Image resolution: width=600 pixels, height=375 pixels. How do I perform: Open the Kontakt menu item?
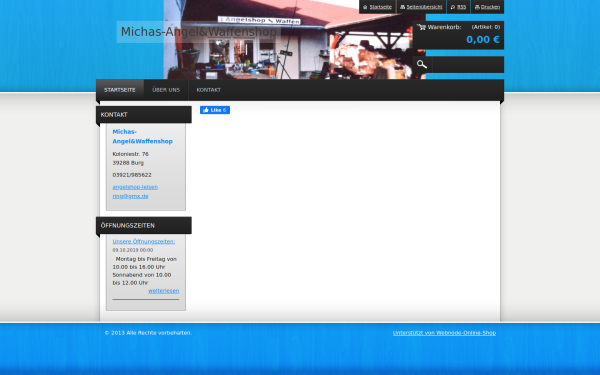click(x=209, y=90)
